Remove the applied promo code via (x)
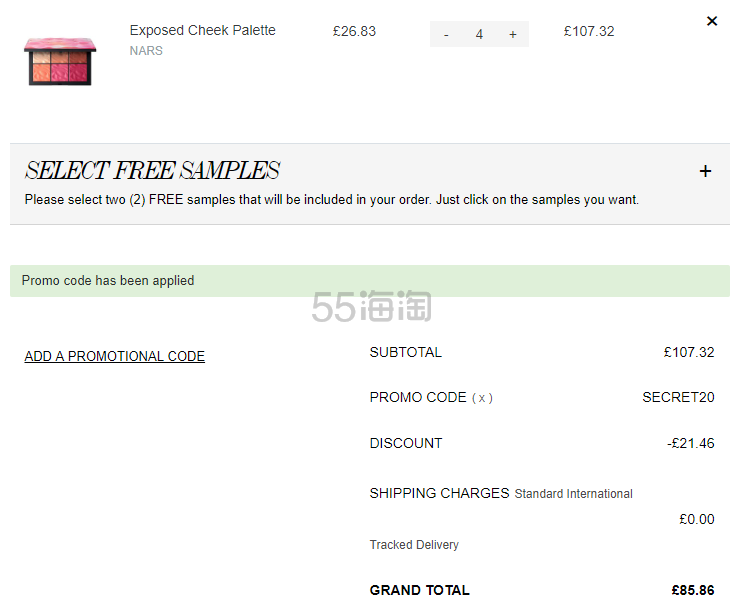743x613 pixels. pyautogui.click(x=482, y=398)
